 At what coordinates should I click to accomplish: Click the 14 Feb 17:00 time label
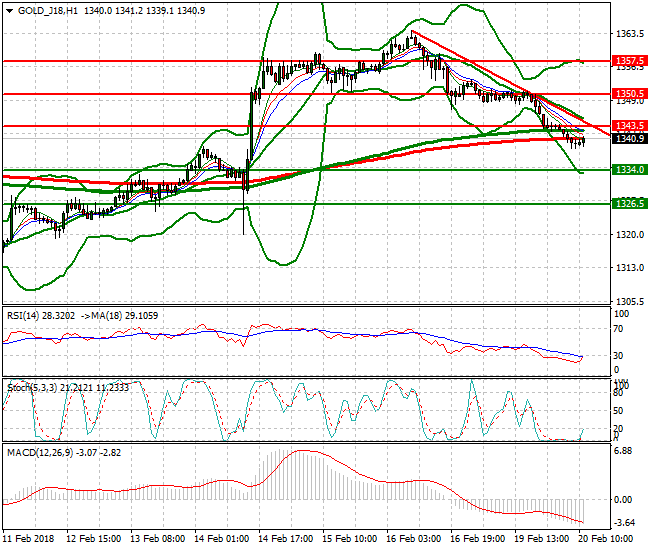click(x=286, y=539)
